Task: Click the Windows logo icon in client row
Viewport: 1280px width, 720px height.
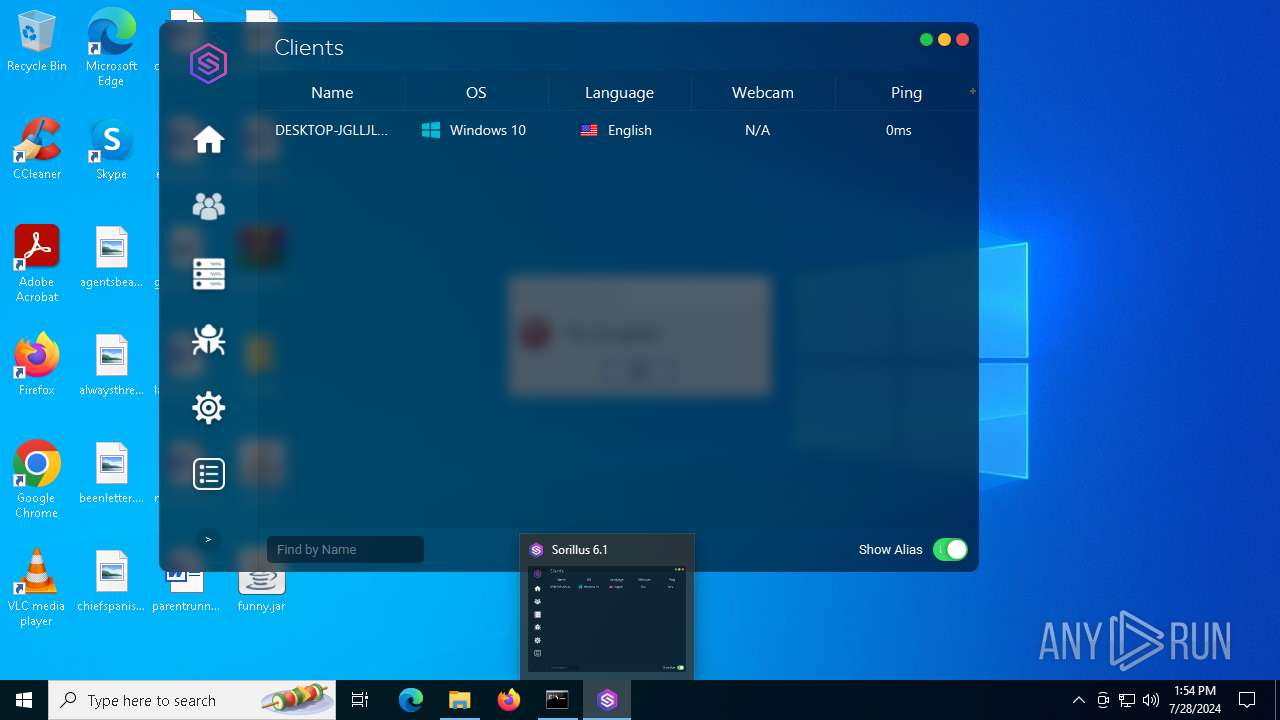Action: tap(431, 130)
